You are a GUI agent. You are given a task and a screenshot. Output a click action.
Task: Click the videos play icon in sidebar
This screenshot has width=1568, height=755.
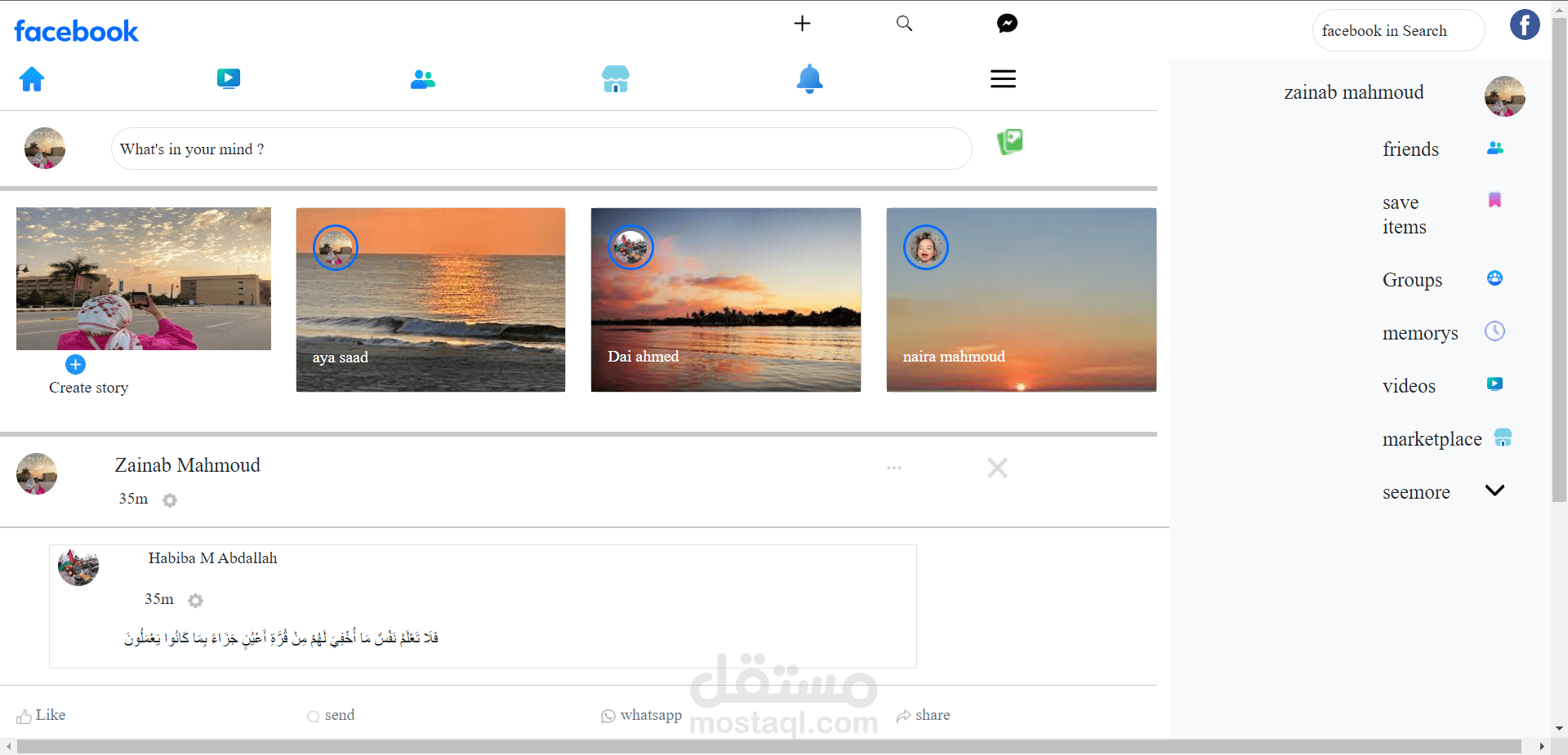[x=1494, y=384]
